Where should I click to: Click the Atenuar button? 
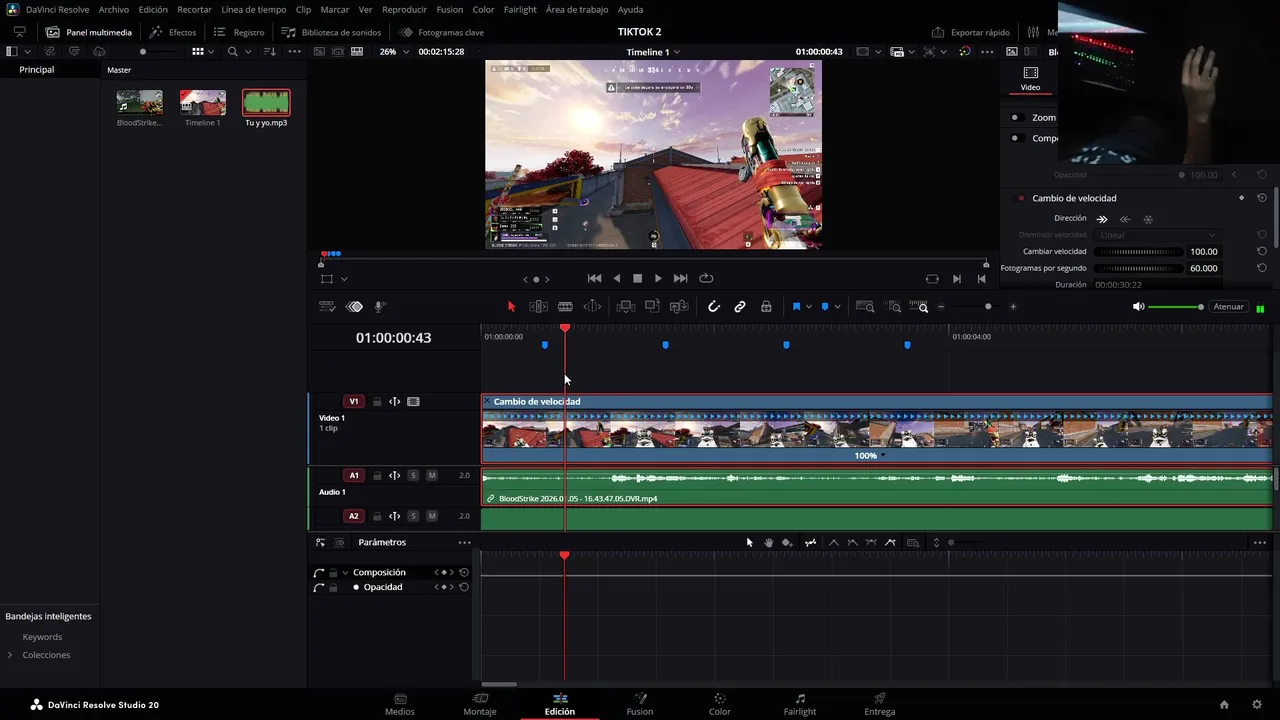pos(1229,307)
